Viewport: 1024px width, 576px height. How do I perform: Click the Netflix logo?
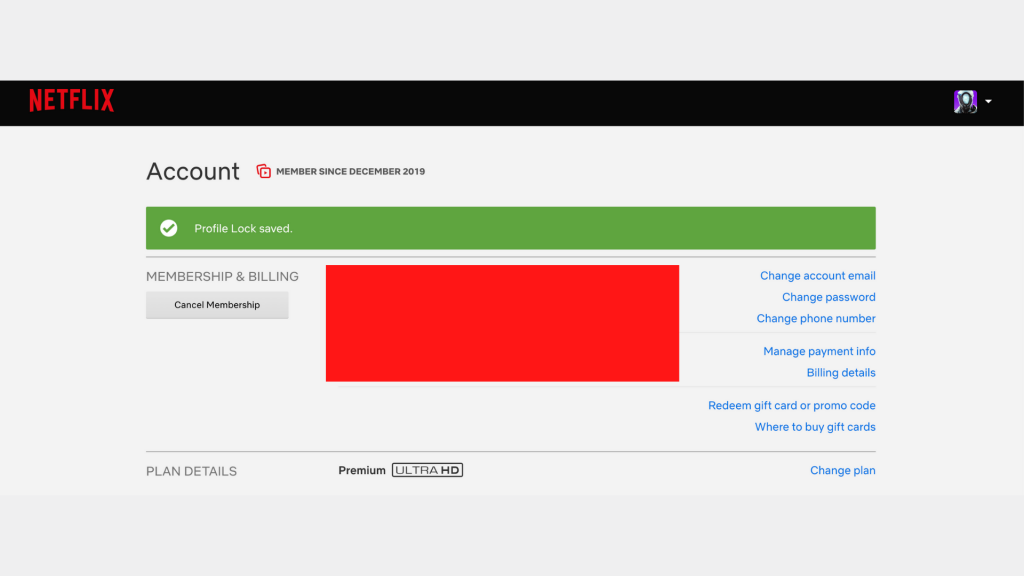(72, 101)
